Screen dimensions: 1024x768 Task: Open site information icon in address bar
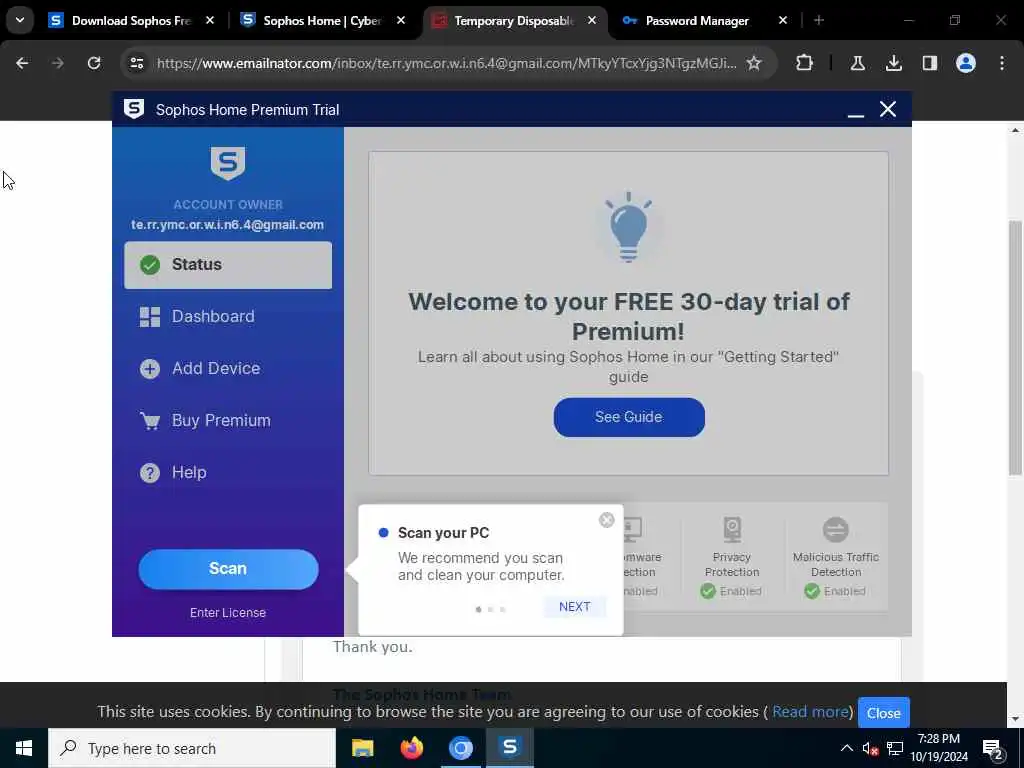coord(137,63)
